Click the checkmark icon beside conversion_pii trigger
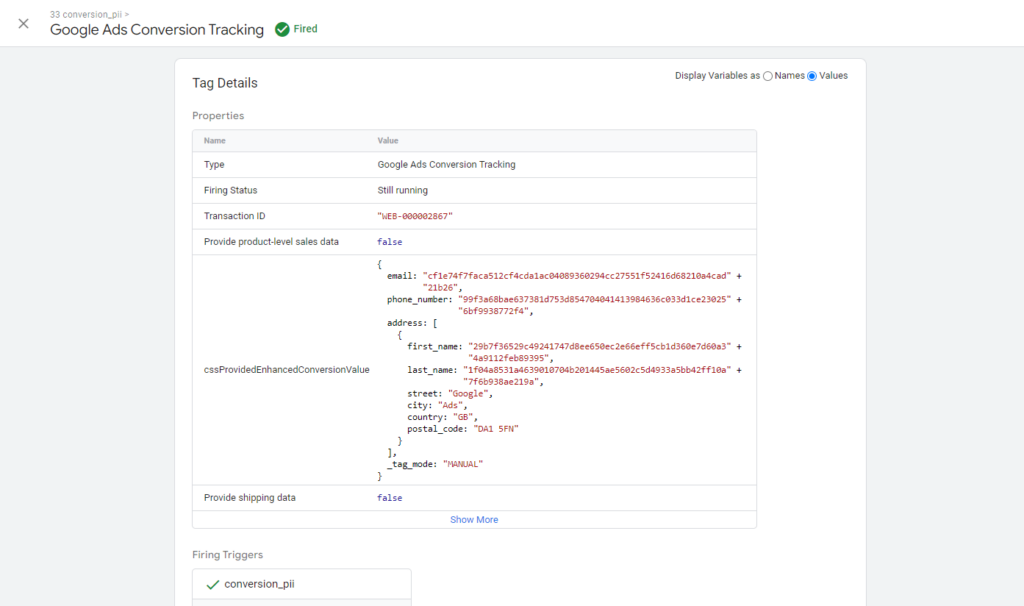 pos(211,584)
